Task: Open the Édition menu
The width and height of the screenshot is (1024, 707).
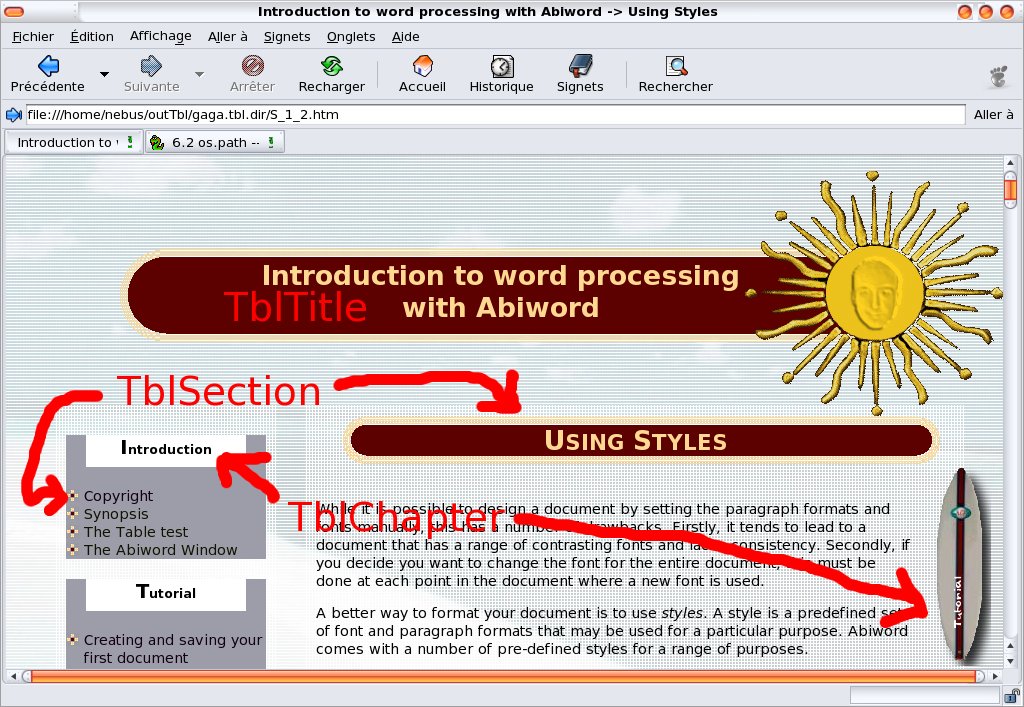Action: click(x=92, y=37)
